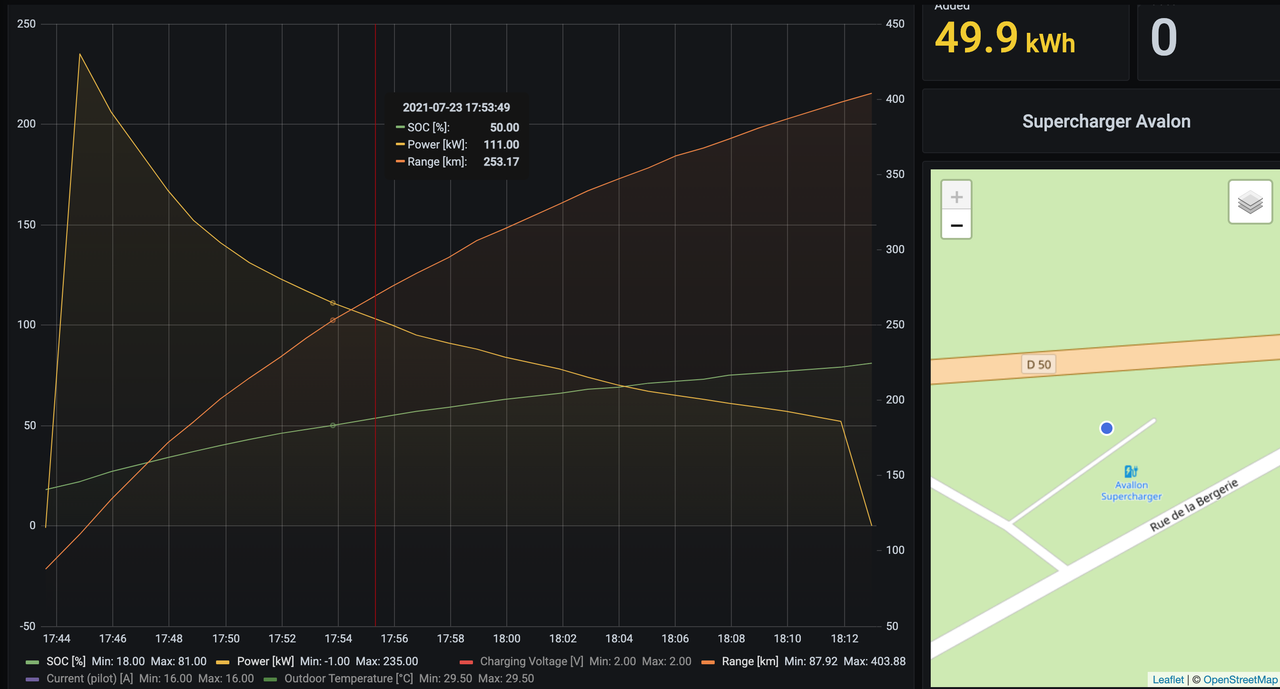1280x689 pixels.
Task: Click the Power curve peak at 235 kW
Action: (x=80, y=54)
